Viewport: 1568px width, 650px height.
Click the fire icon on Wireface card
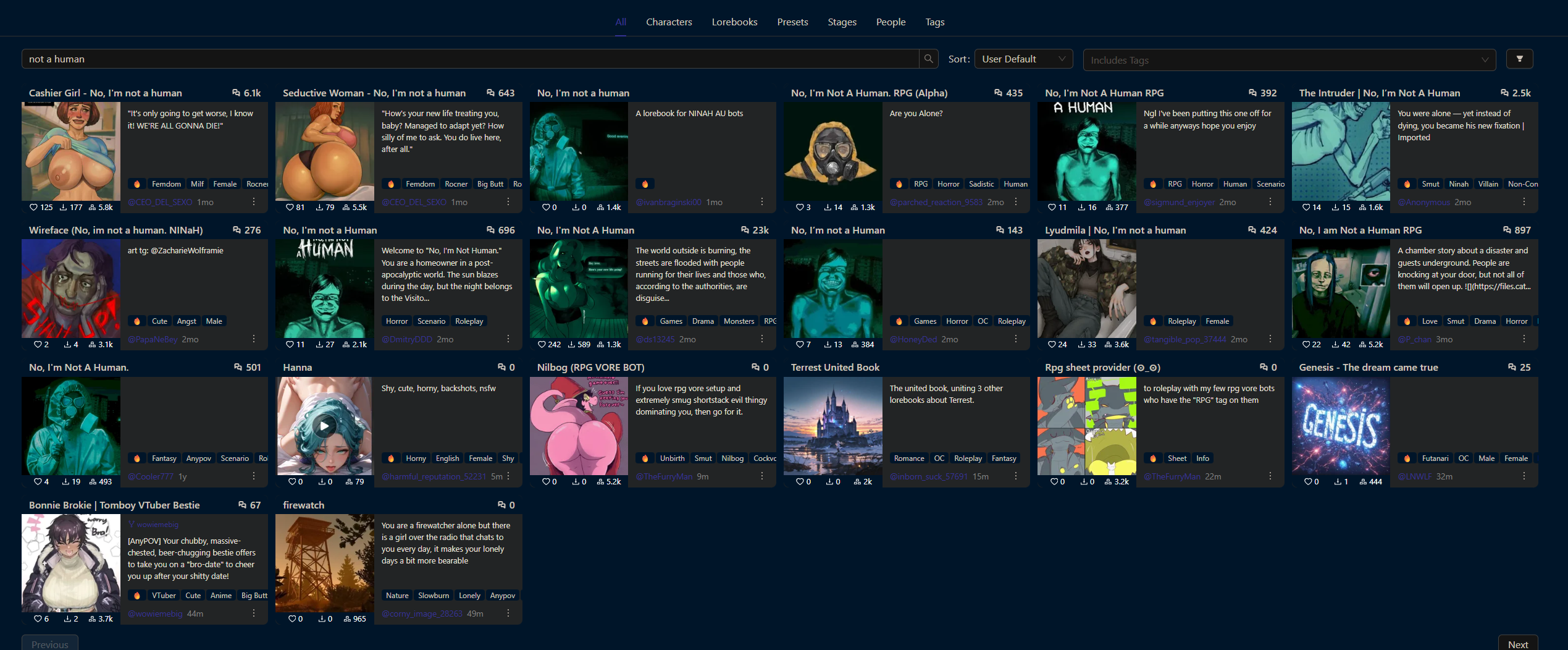point(137,321)
